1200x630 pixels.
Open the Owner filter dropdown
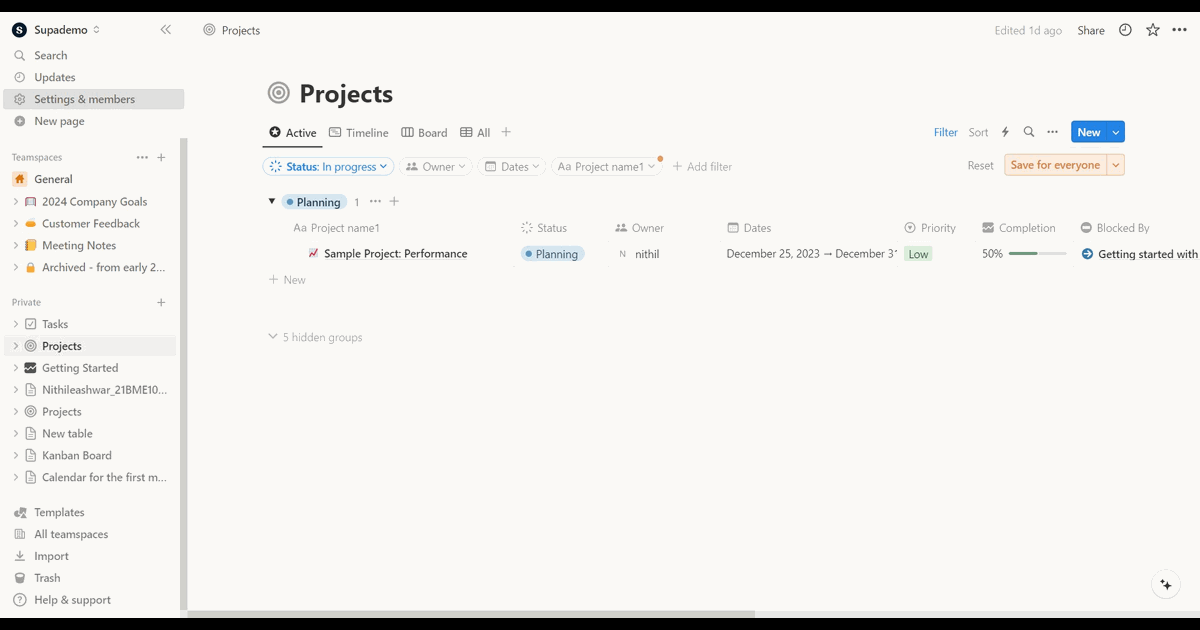[437, 167]
